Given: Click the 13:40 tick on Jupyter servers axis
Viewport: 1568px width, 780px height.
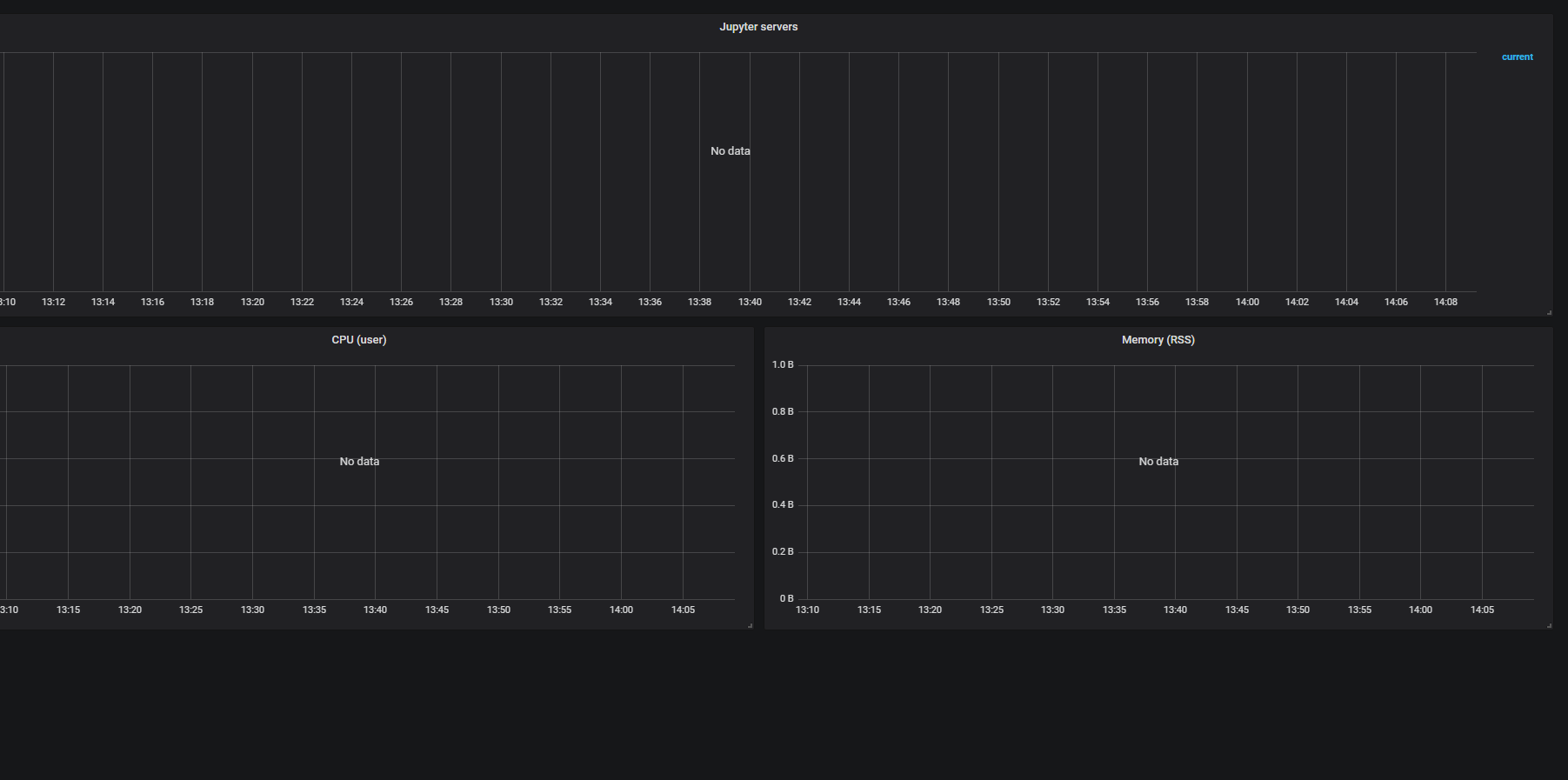Looking at the screenshot, I should [x=750, y=302].
